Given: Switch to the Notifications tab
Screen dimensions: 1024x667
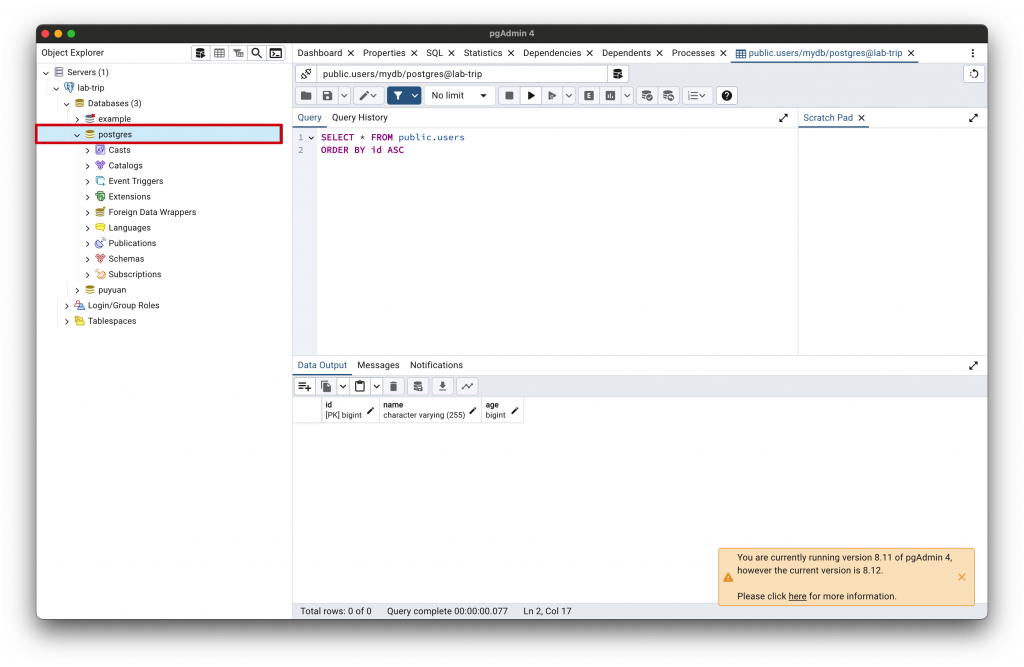Looking at the screenshot, I should coord(436,365).
